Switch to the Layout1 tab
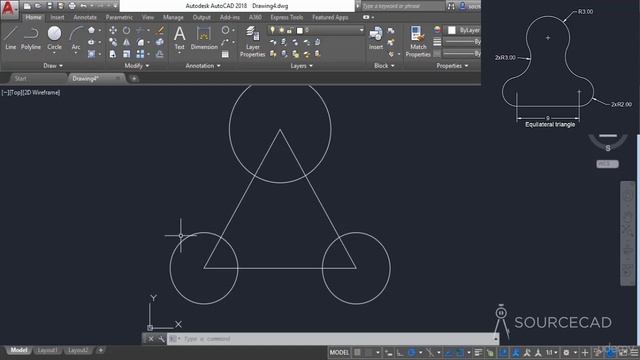640x360 pixels. pyautogui.click(x=47, y=350)
